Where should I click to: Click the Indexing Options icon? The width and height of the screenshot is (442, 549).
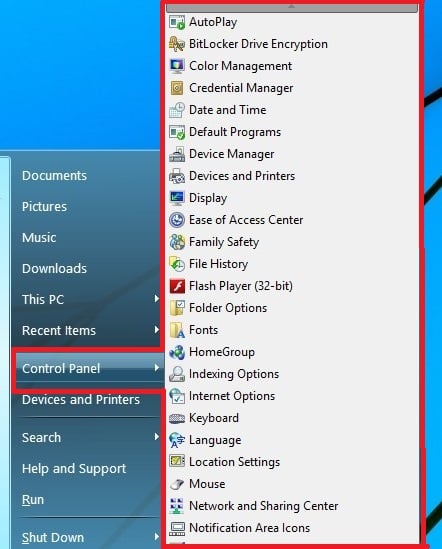click(177, 374)
